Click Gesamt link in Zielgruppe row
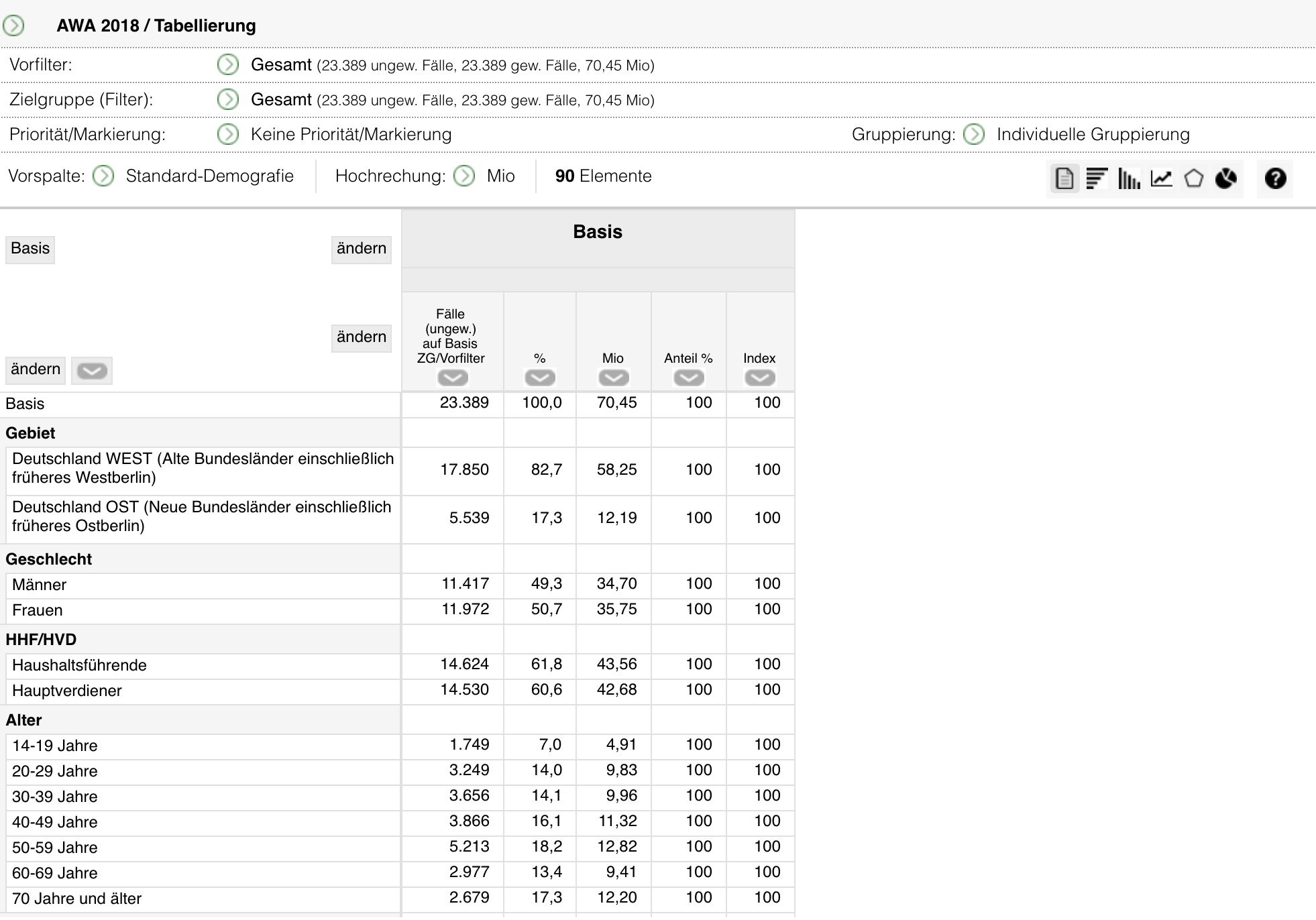The image size is (1316, 920). [281, 100]
